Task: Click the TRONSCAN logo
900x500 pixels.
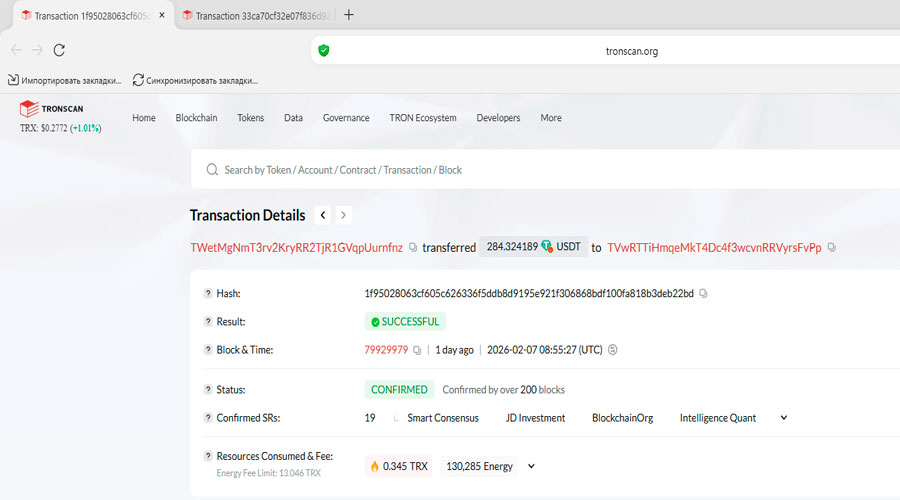Action: [51, 108]
